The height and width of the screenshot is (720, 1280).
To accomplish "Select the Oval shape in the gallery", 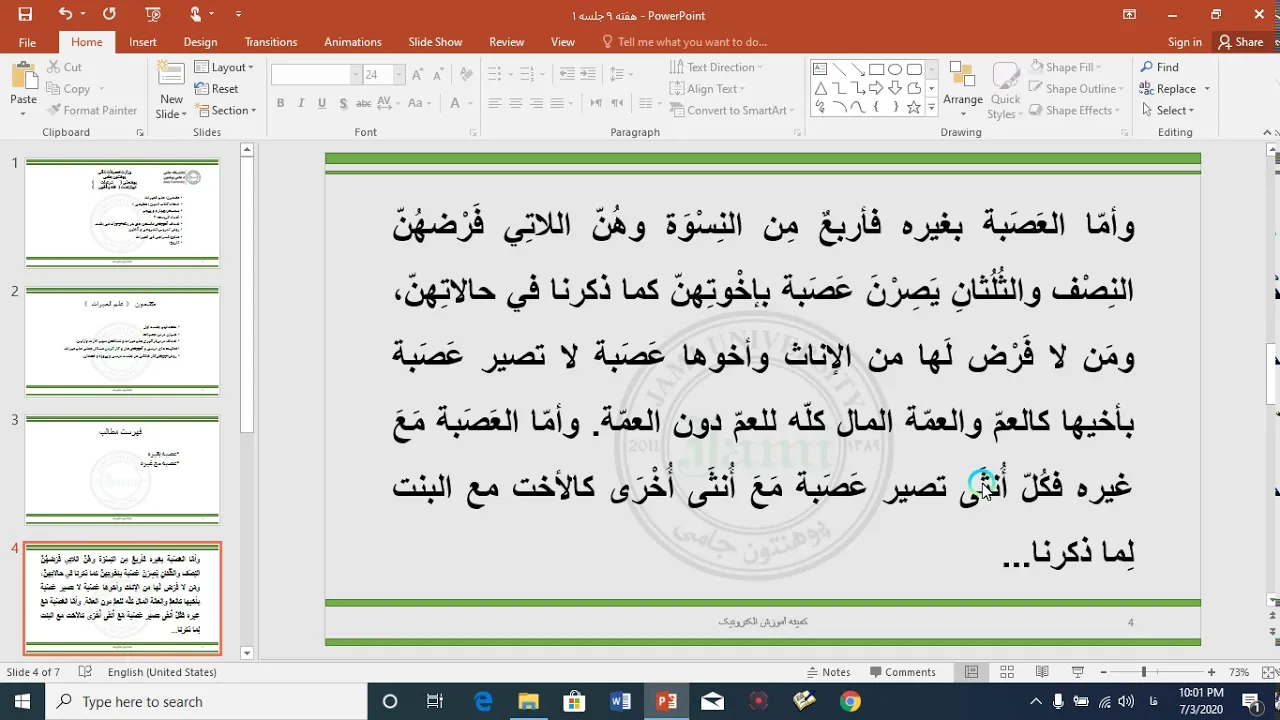I will [x=896, y=69].
